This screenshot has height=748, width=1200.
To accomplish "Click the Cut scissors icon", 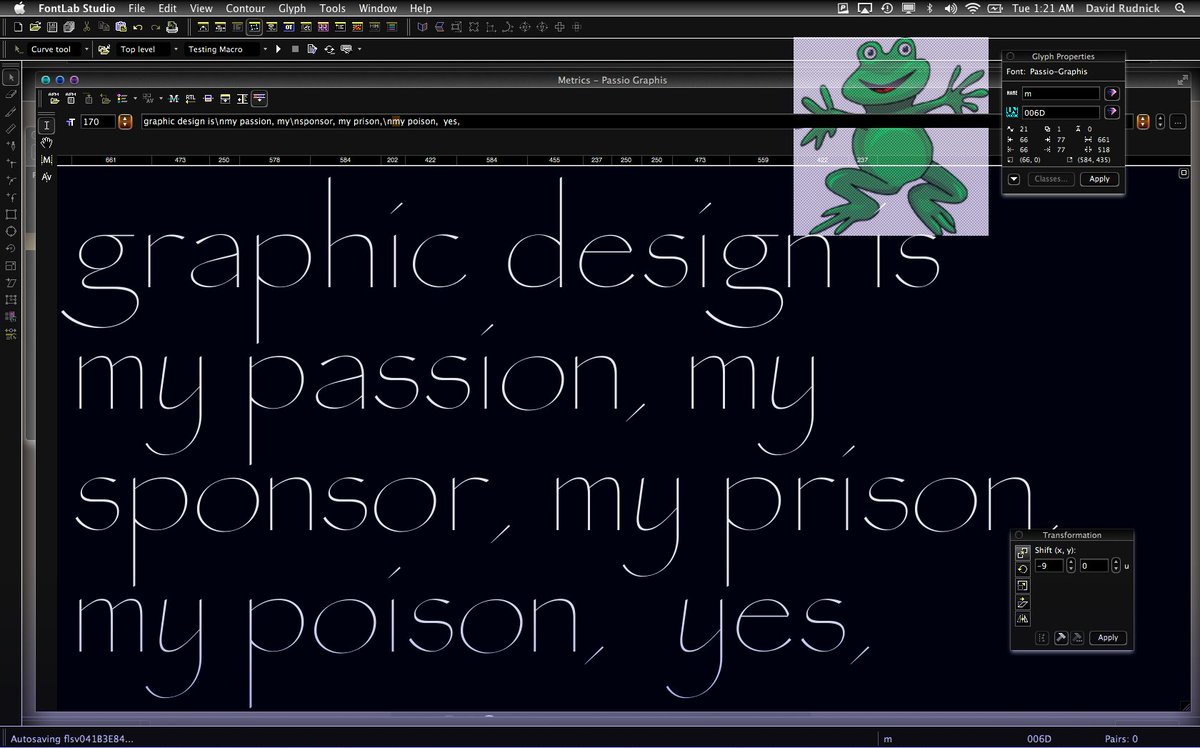I will (x=87, y=27).
